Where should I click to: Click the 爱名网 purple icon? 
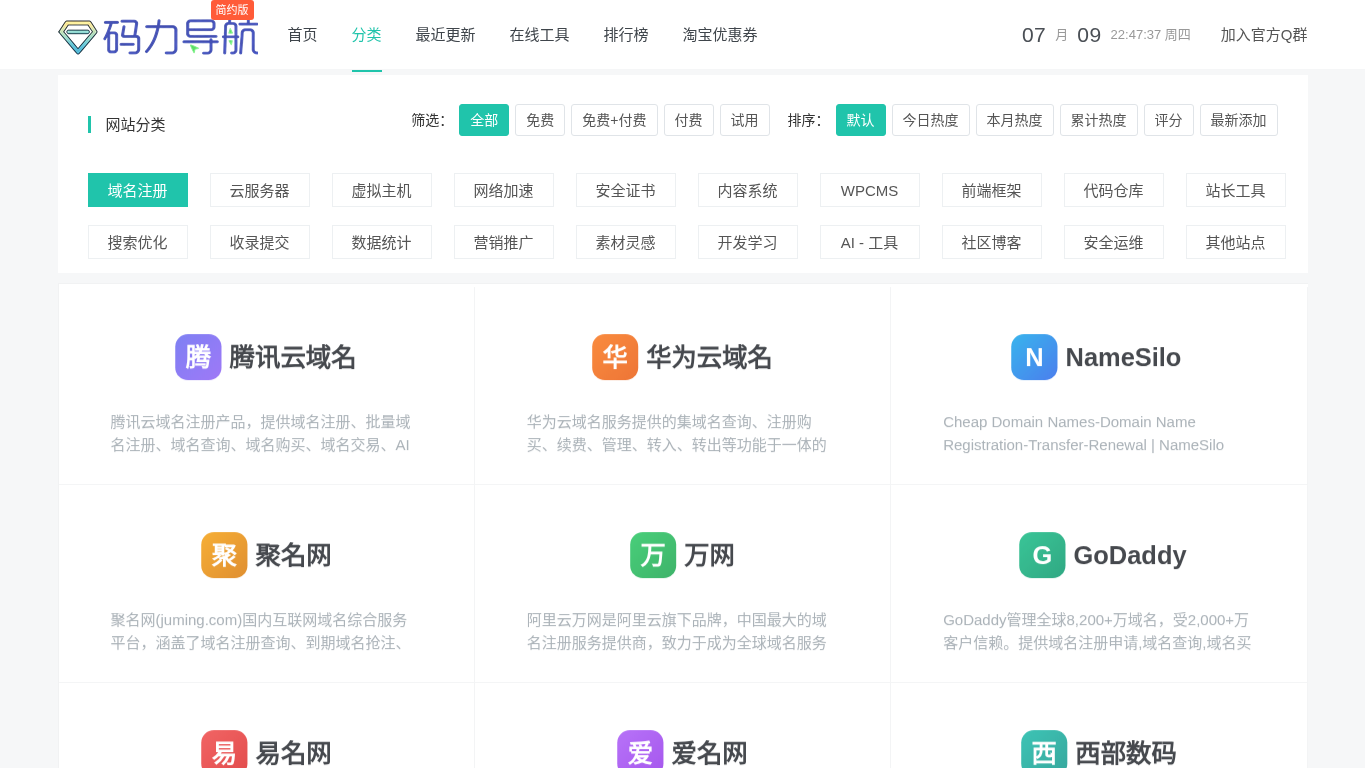tap(640, 749)
